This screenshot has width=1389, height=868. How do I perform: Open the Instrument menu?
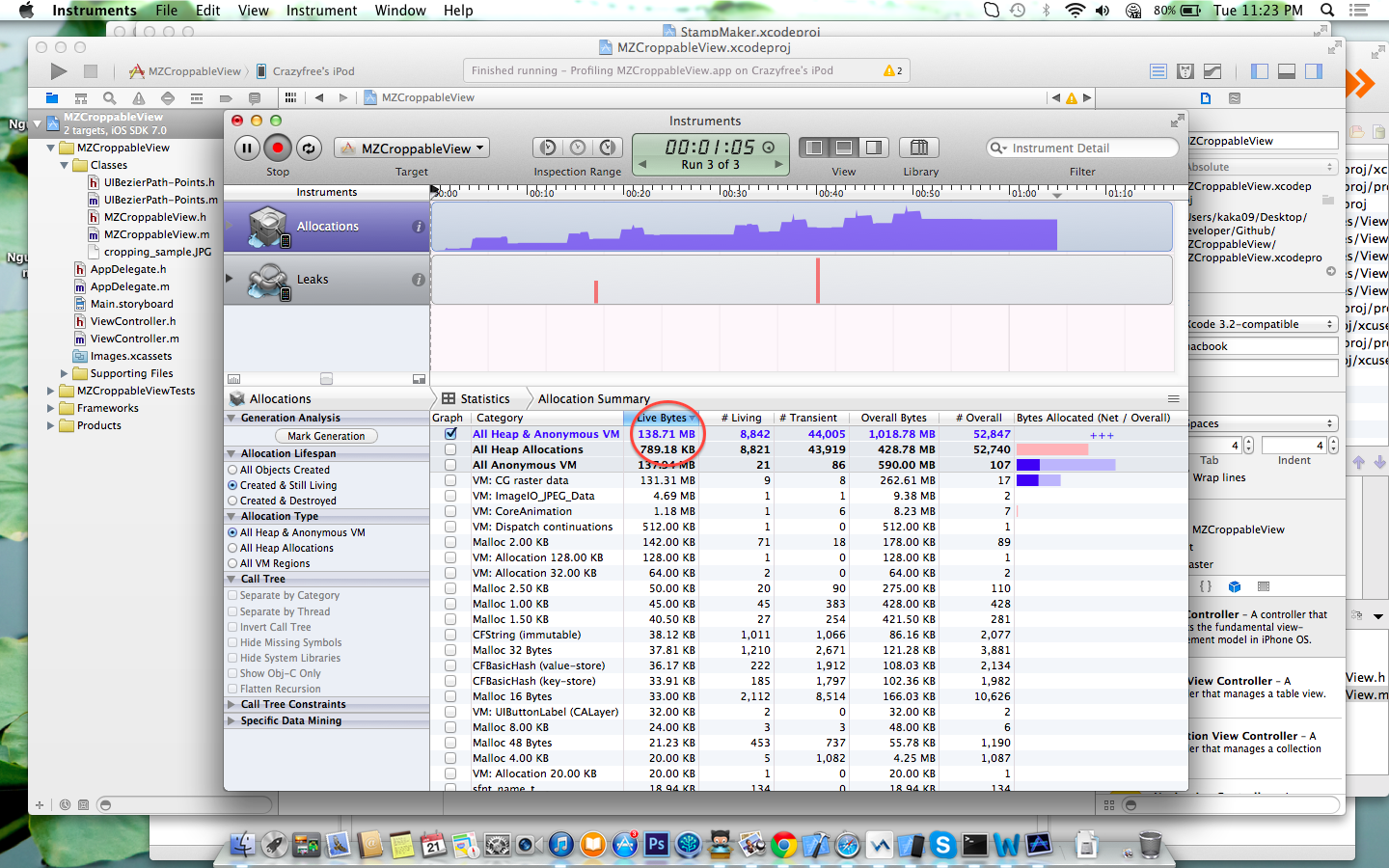[x=321, y=11]
